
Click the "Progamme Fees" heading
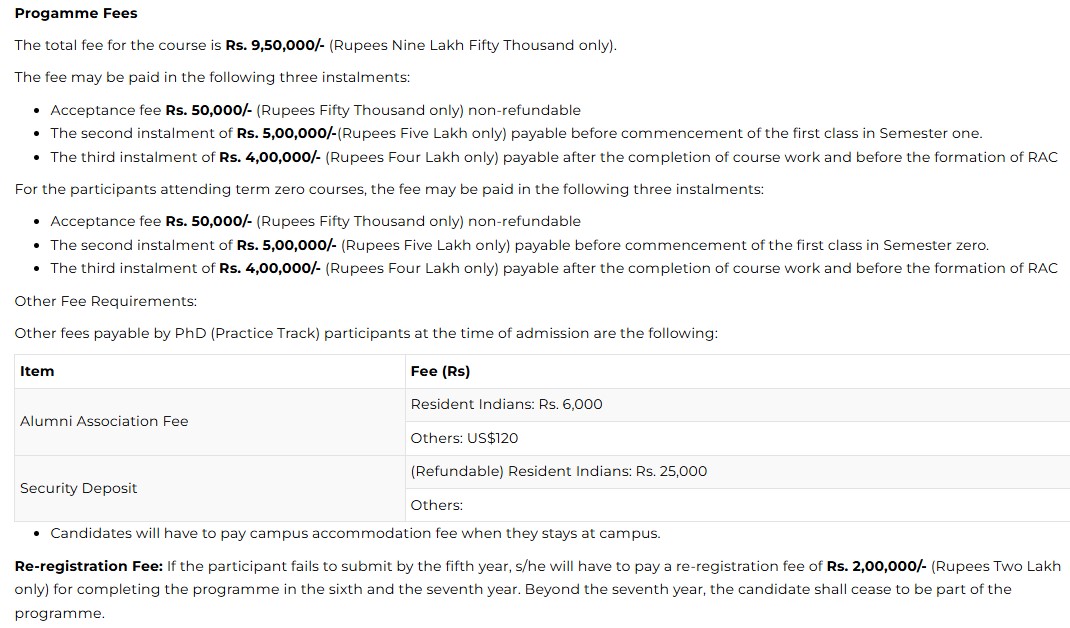coord(76,13)
